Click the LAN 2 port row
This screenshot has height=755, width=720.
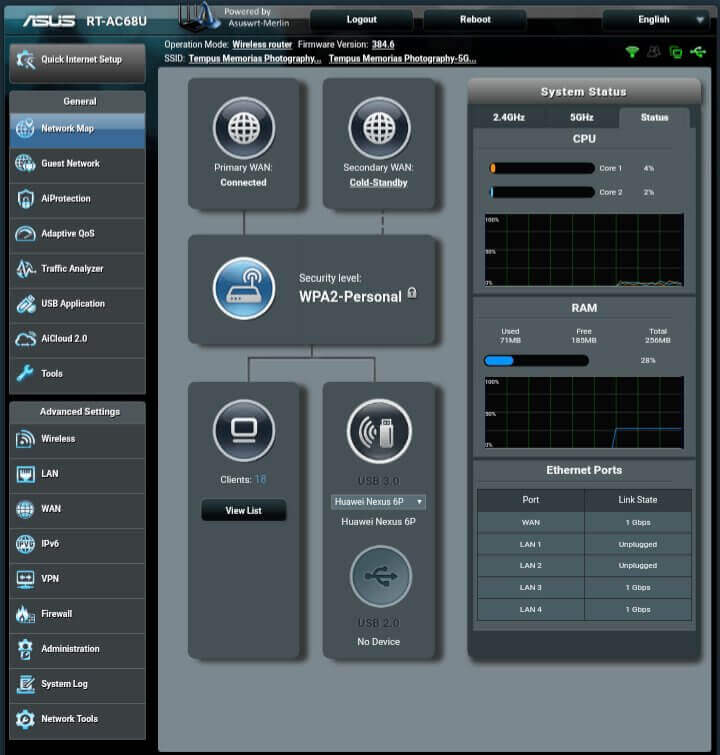(584, 566)
